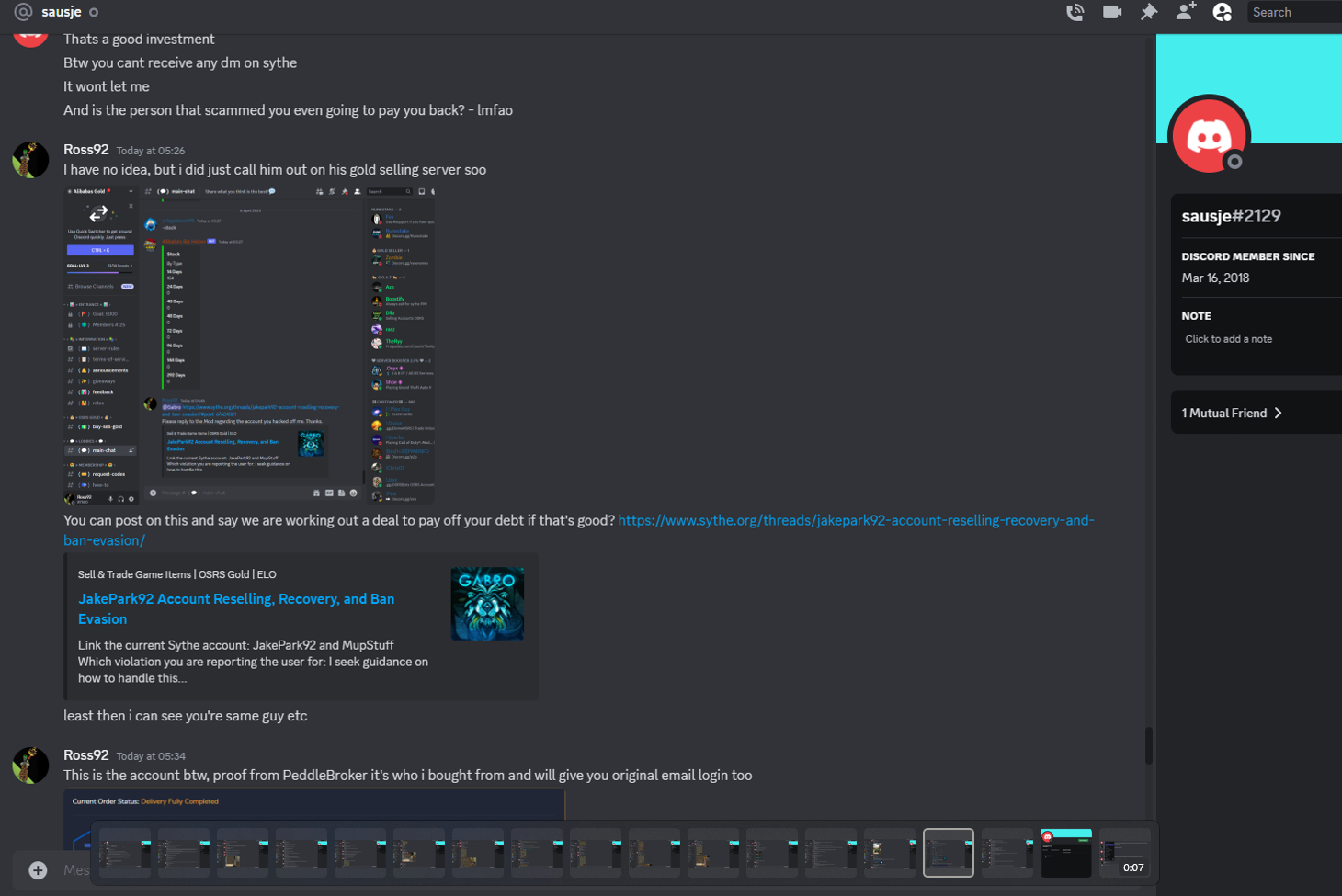This screenshot has height=896, width=1342.
Task: Click the chat scrollbar thumb
Action: pyautogui.click(x=1148, y=745)
